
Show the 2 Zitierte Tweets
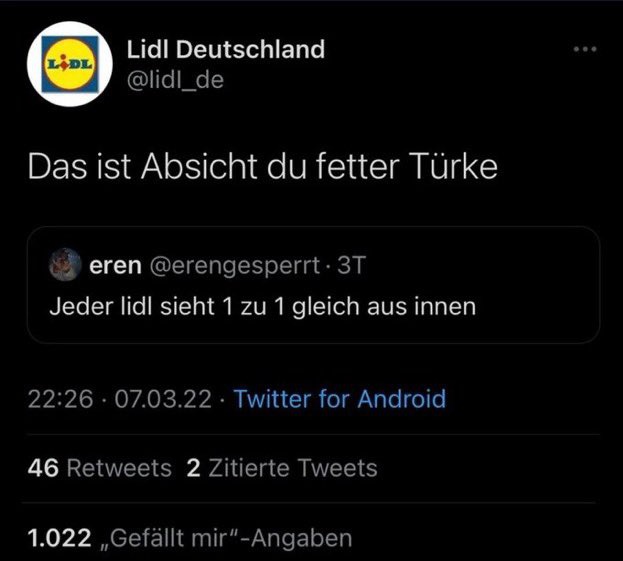pos(194,468)
